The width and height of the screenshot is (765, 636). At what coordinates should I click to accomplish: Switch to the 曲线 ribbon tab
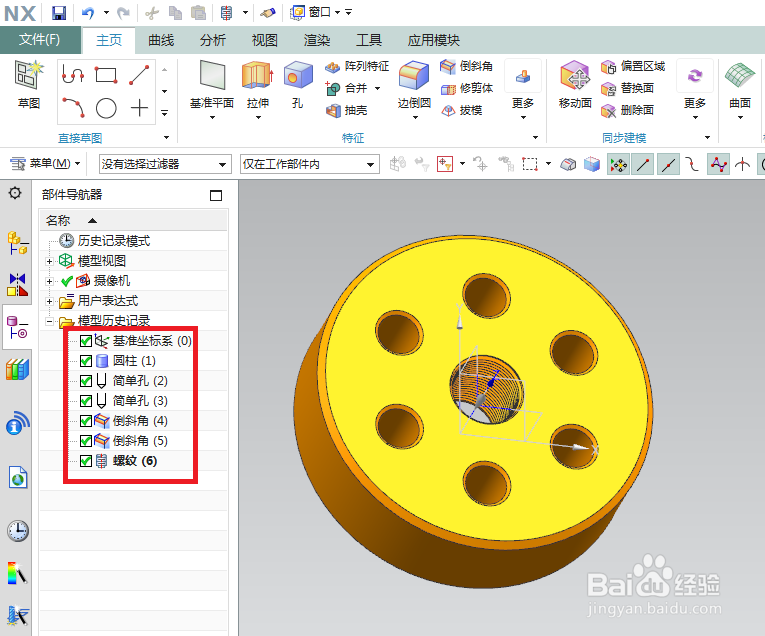click(161, 40)
